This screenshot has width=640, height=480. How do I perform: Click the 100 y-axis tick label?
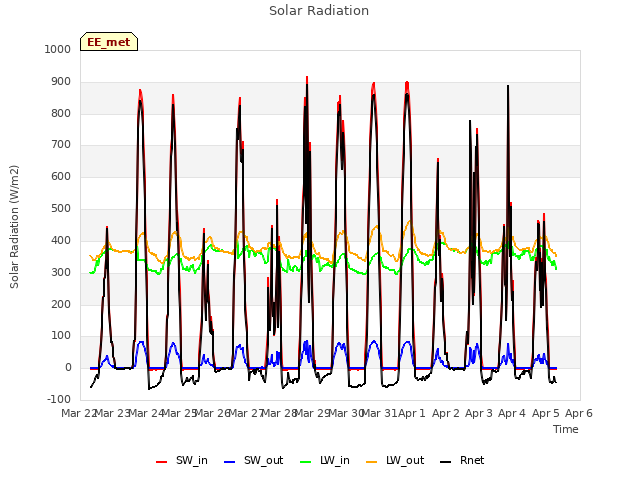pyautogui.click(x=61, y=336)
